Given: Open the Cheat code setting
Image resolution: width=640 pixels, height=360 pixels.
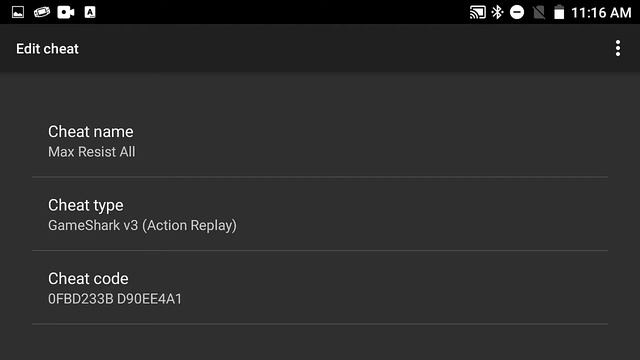Looking at the screenshot, I should (320, 288).
